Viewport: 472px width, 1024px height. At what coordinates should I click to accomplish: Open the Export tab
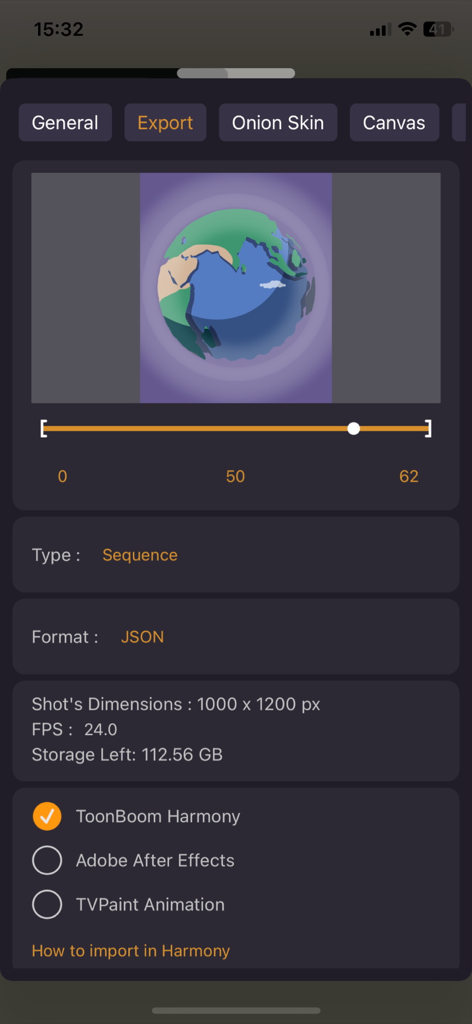click(x=165, y=123)
